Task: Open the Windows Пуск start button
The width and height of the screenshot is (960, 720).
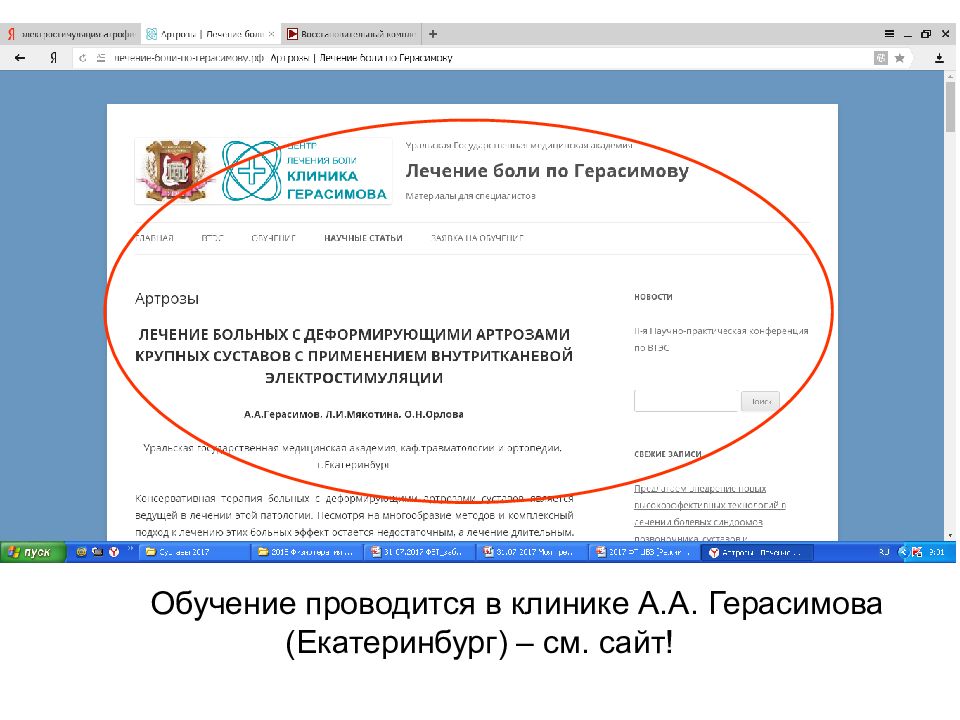Action: click(x=33, y=552)
